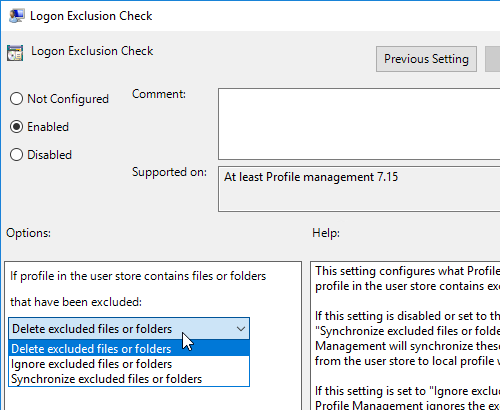Choose Synchronize excluded files or folders
500x410 pixels.
129,379
